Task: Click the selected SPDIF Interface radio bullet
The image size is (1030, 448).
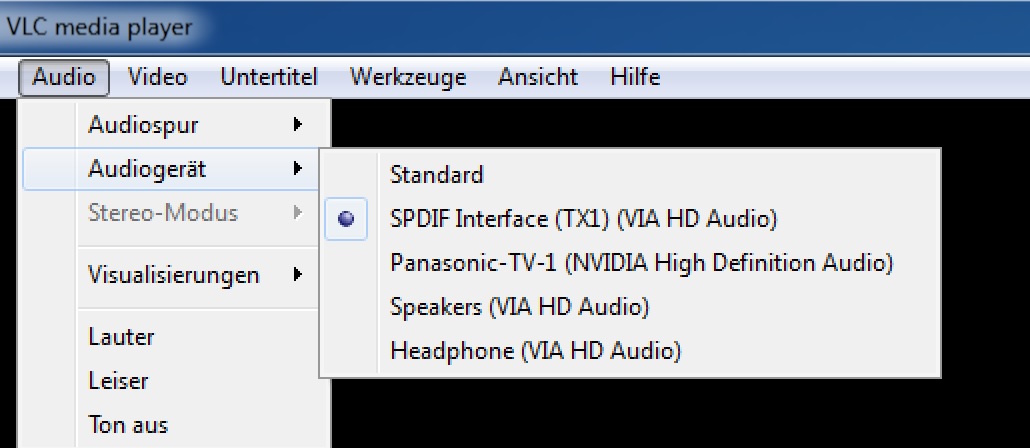Action: pyautogui.click(x=346, y=219)
